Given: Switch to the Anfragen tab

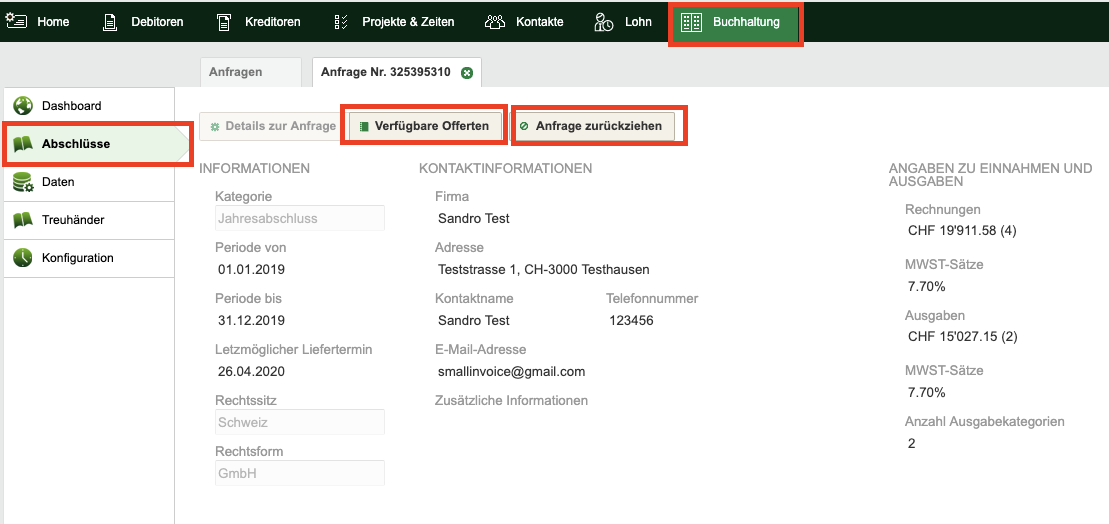Looking at the screenshot, I should [250, 72].
